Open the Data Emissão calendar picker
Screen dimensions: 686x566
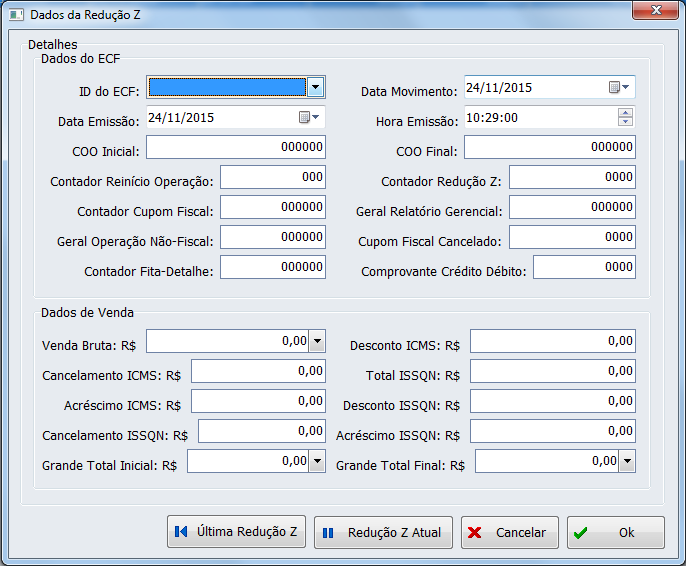point(310,118)
